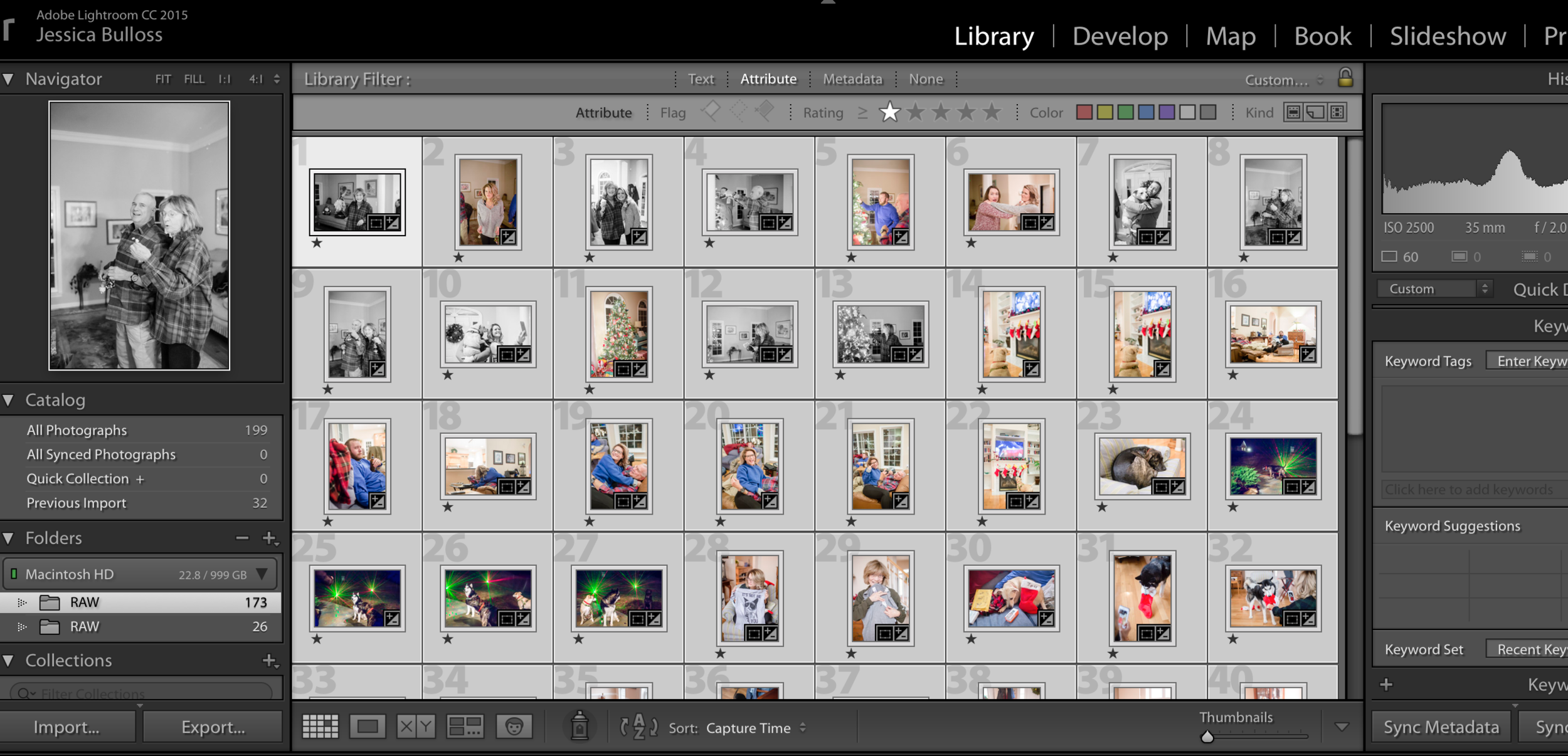Screen dimensions: 1568x756
Task: Click crop badge on thumbnail 23
Action: click(x=1161, y=487)
